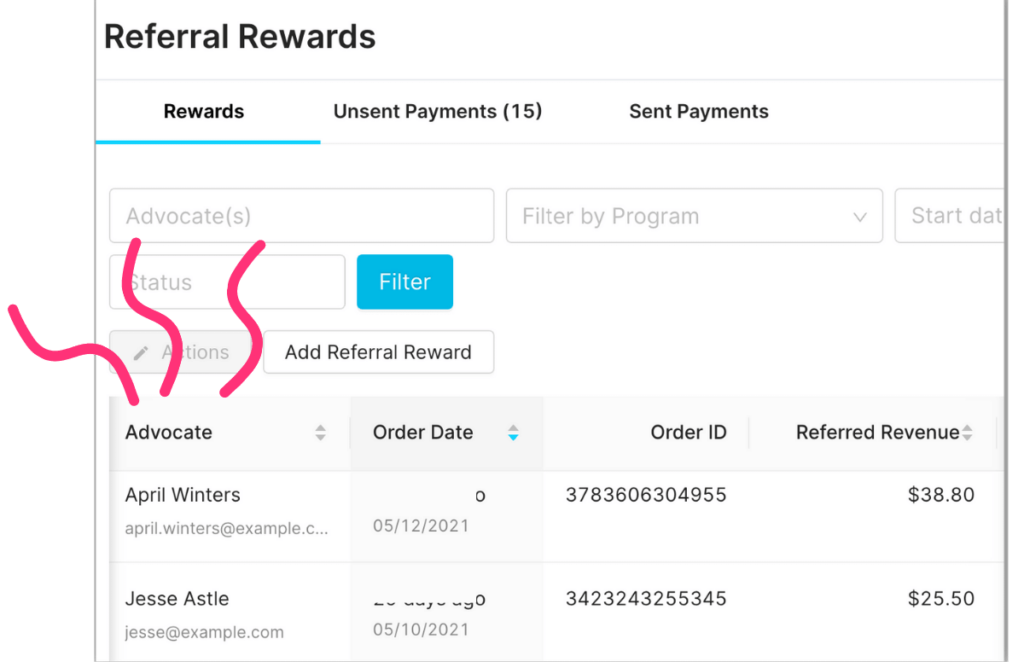Click Add Referral Reward button
This screenshot has height=662, width=1024.
pos(378,353)
